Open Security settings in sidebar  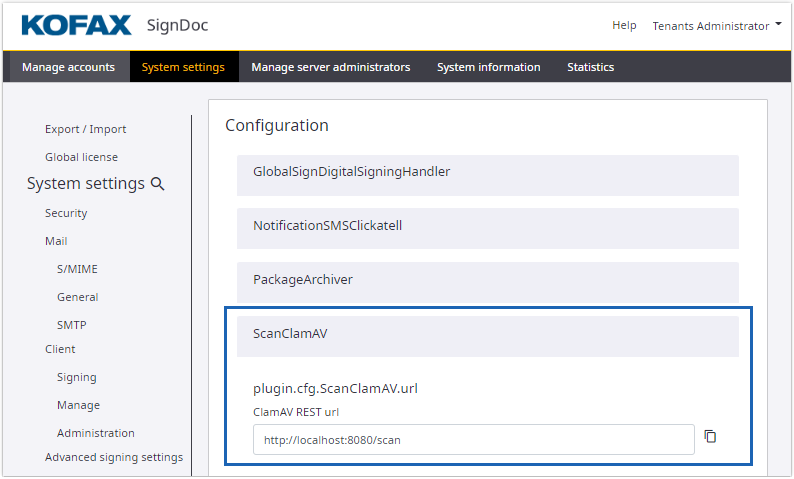click(x=66, y=213)
